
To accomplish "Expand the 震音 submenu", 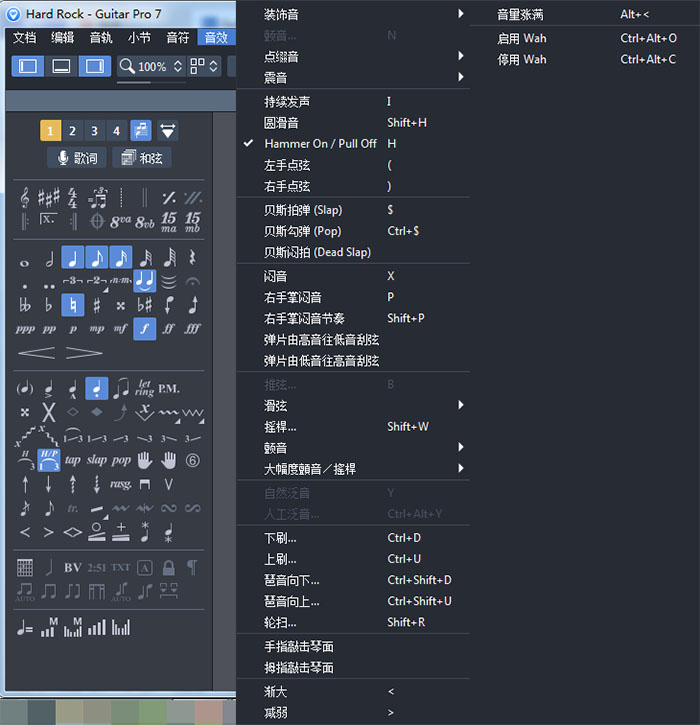I will tap(353, 78).
